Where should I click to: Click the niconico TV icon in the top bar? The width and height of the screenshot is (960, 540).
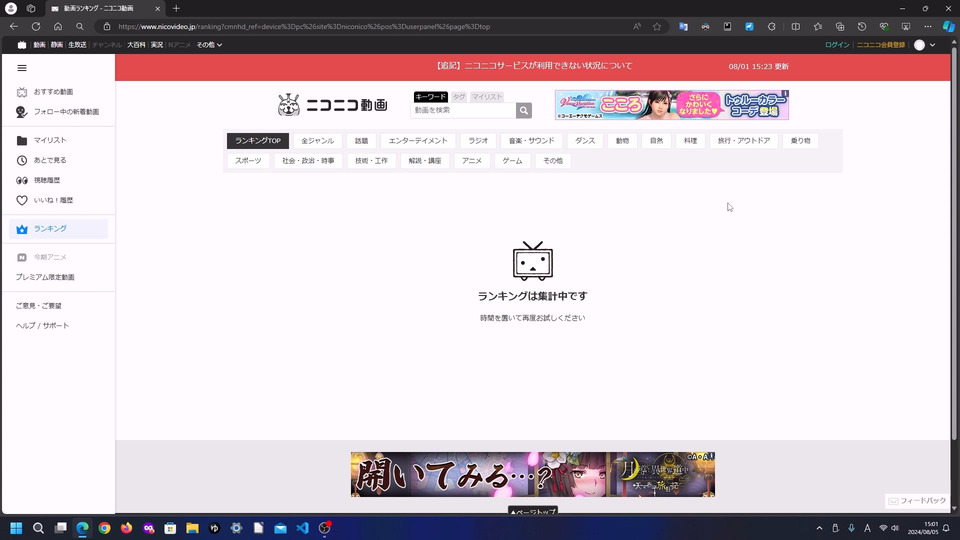pyautogui.click(x=22, y=45)
